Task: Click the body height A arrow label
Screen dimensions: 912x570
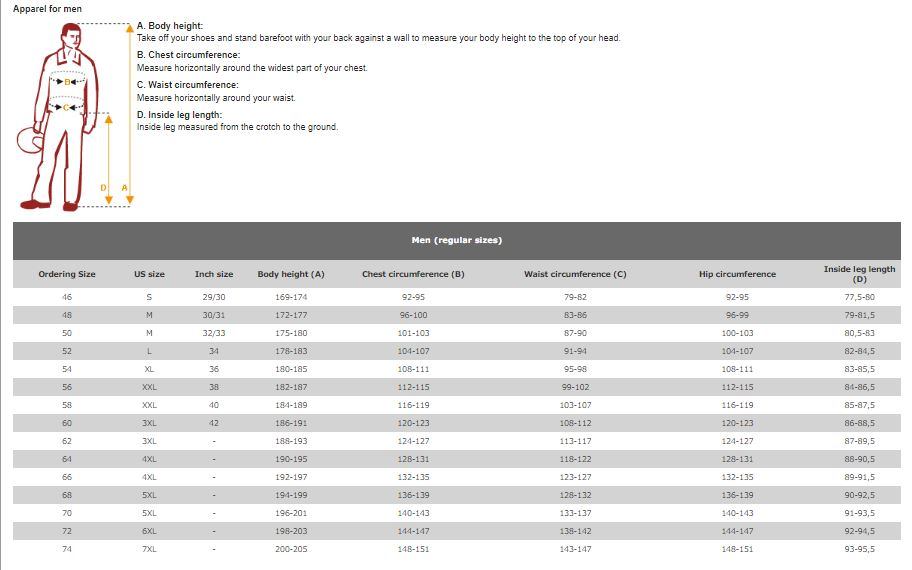Action: (x=125, y=188)
